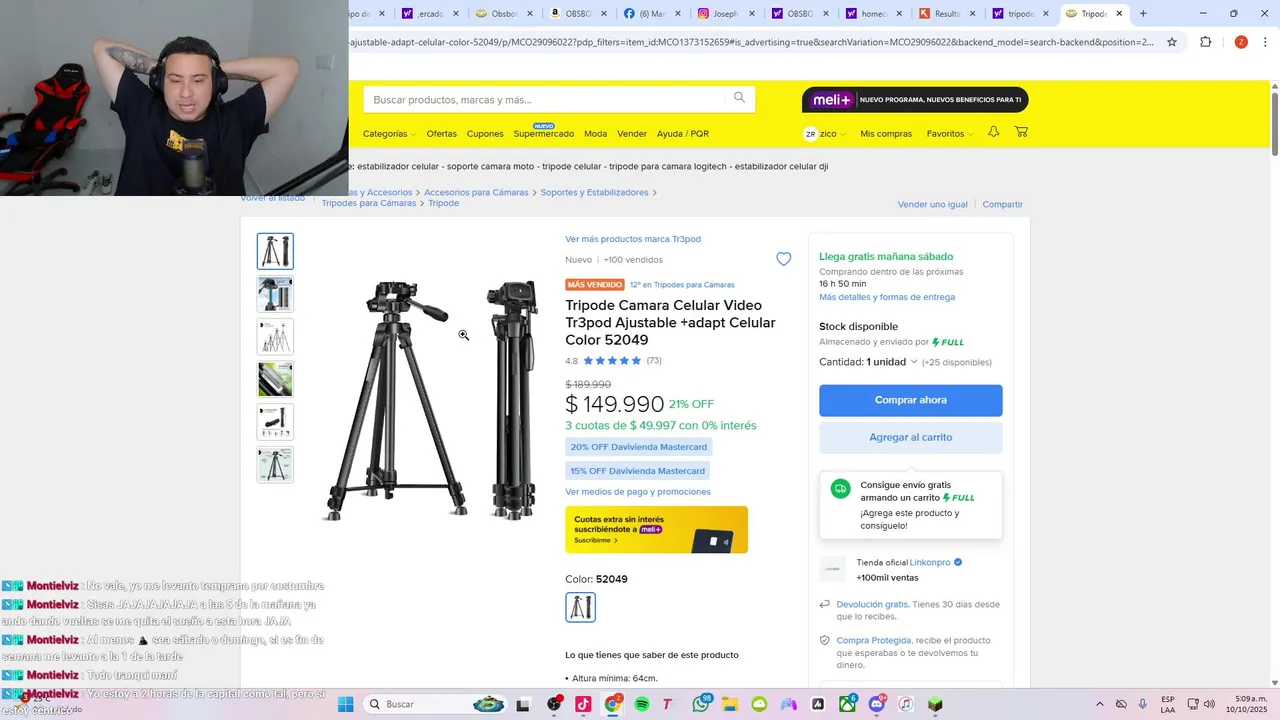
Task: Click the user avatar ZR icon
Action: click(810, 134)
